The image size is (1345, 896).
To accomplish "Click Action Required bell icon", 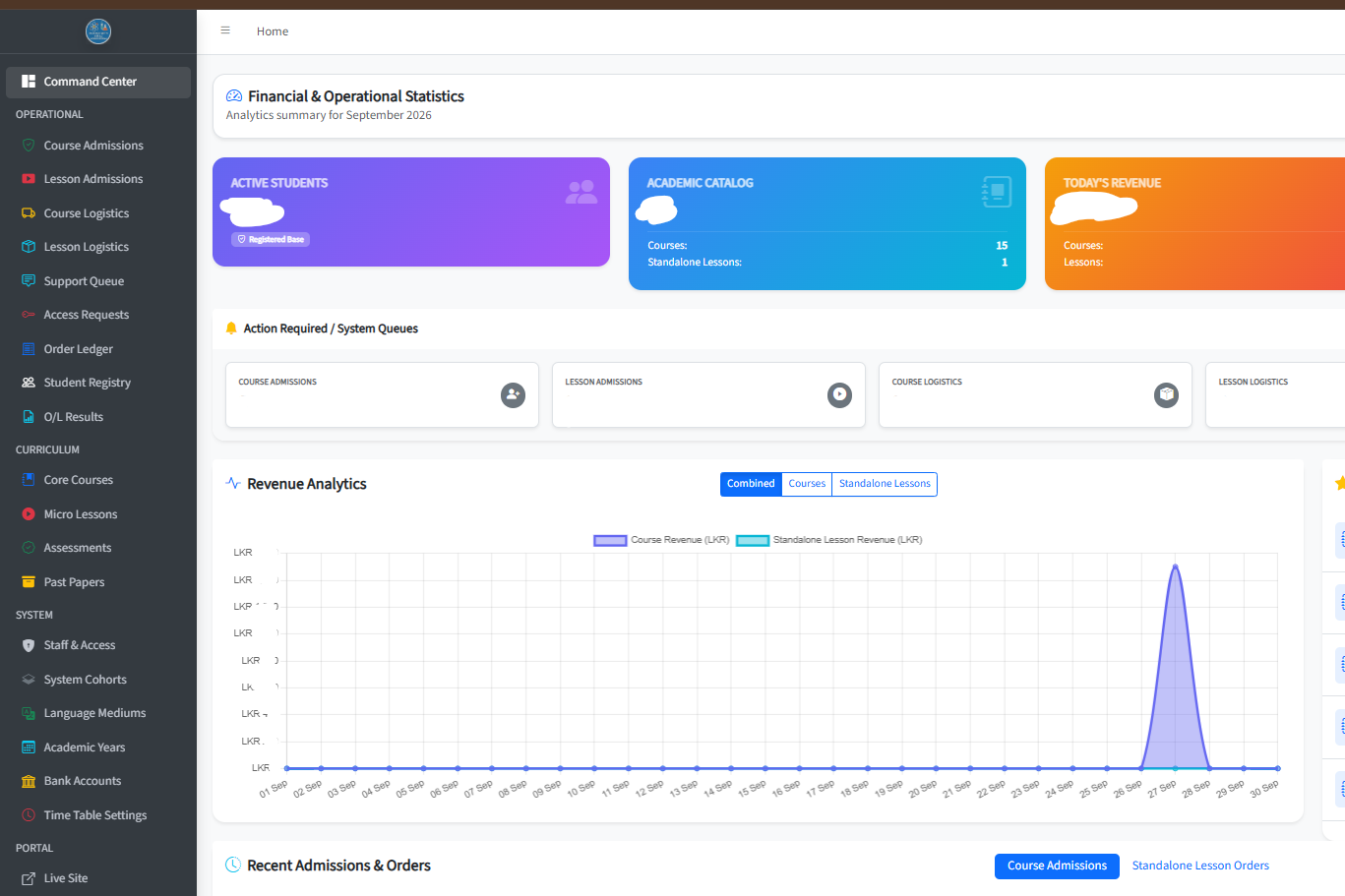I will (x=231, y=329).
